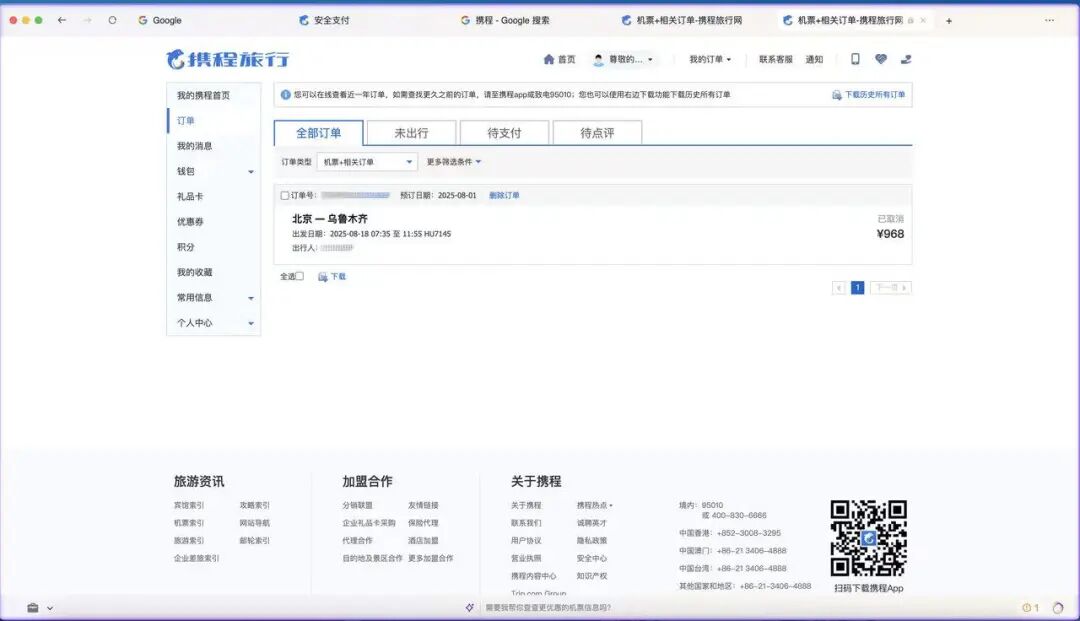Toggle the 全选 select-all checkbox
1080x621 pixels.
[300, 276]
